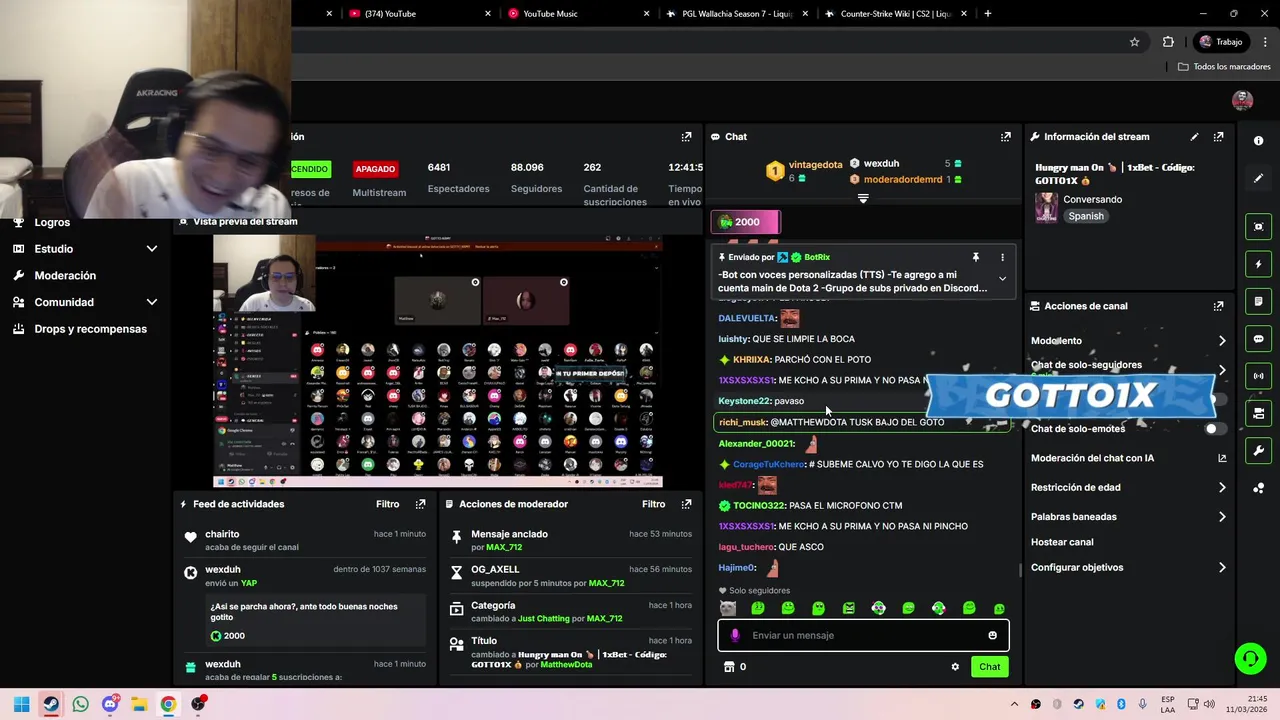Open Filtro in Feed de actividades

tap(387, 504)
